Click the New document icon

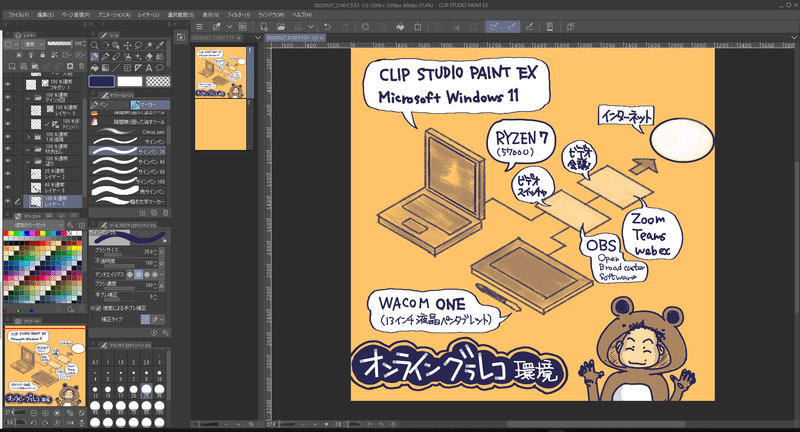pyautogui.click(x=264, y=27)
